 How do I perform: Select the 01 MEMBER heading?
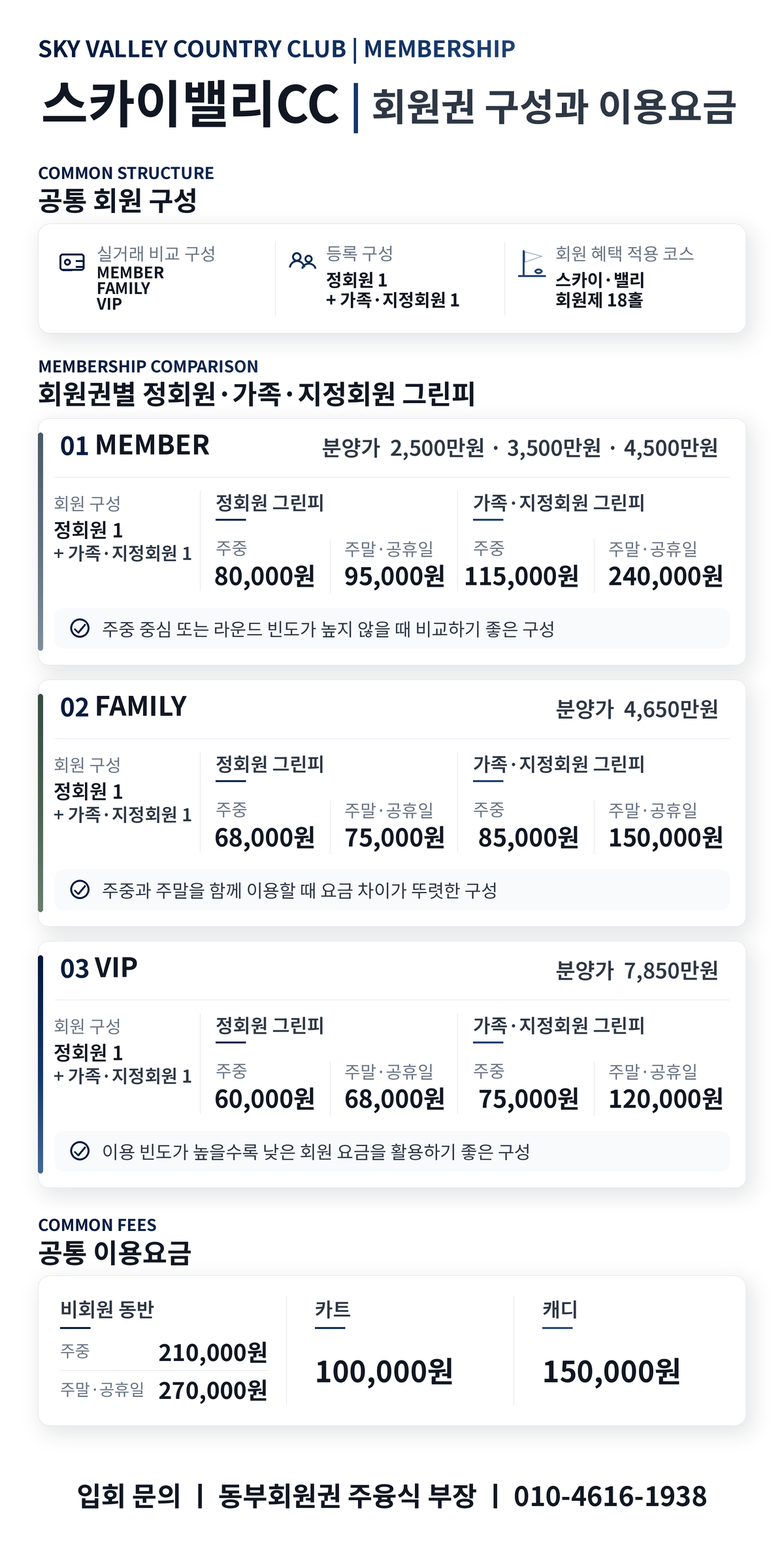(135, 446)
